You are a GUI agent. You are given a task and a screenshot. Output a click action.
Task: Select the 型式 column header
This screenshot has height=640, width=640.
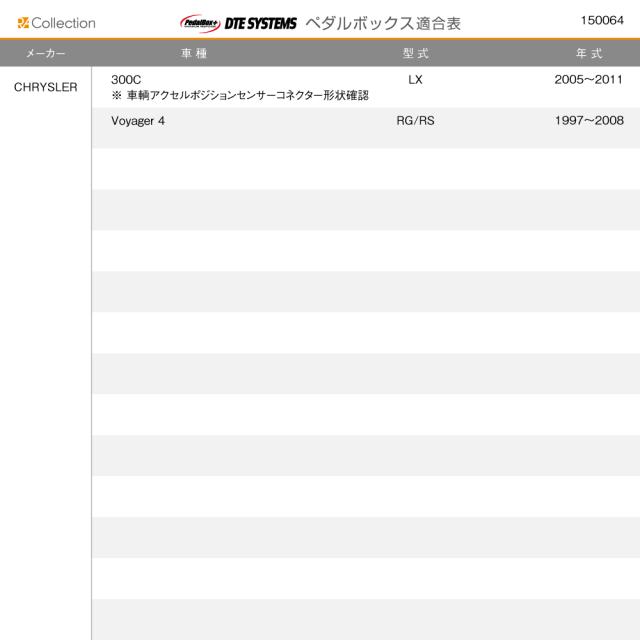coord(415,53)
